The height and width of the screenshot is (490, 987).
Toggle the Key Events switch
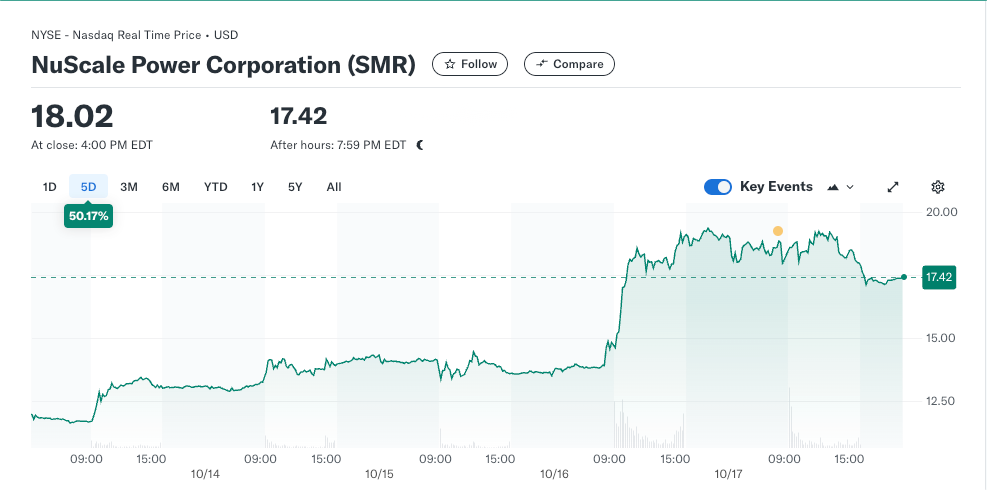[718, 187]
